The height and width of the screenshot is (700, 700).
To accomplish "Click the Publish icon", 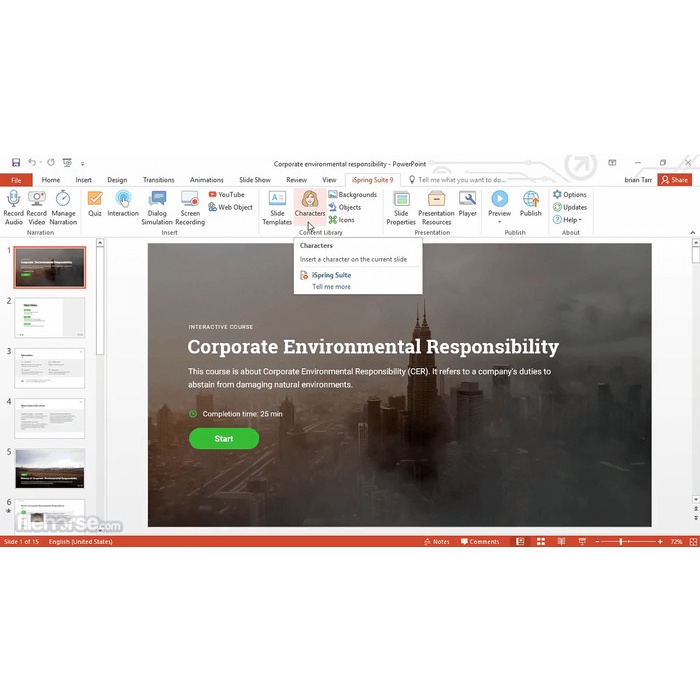I will click(530, 199).
